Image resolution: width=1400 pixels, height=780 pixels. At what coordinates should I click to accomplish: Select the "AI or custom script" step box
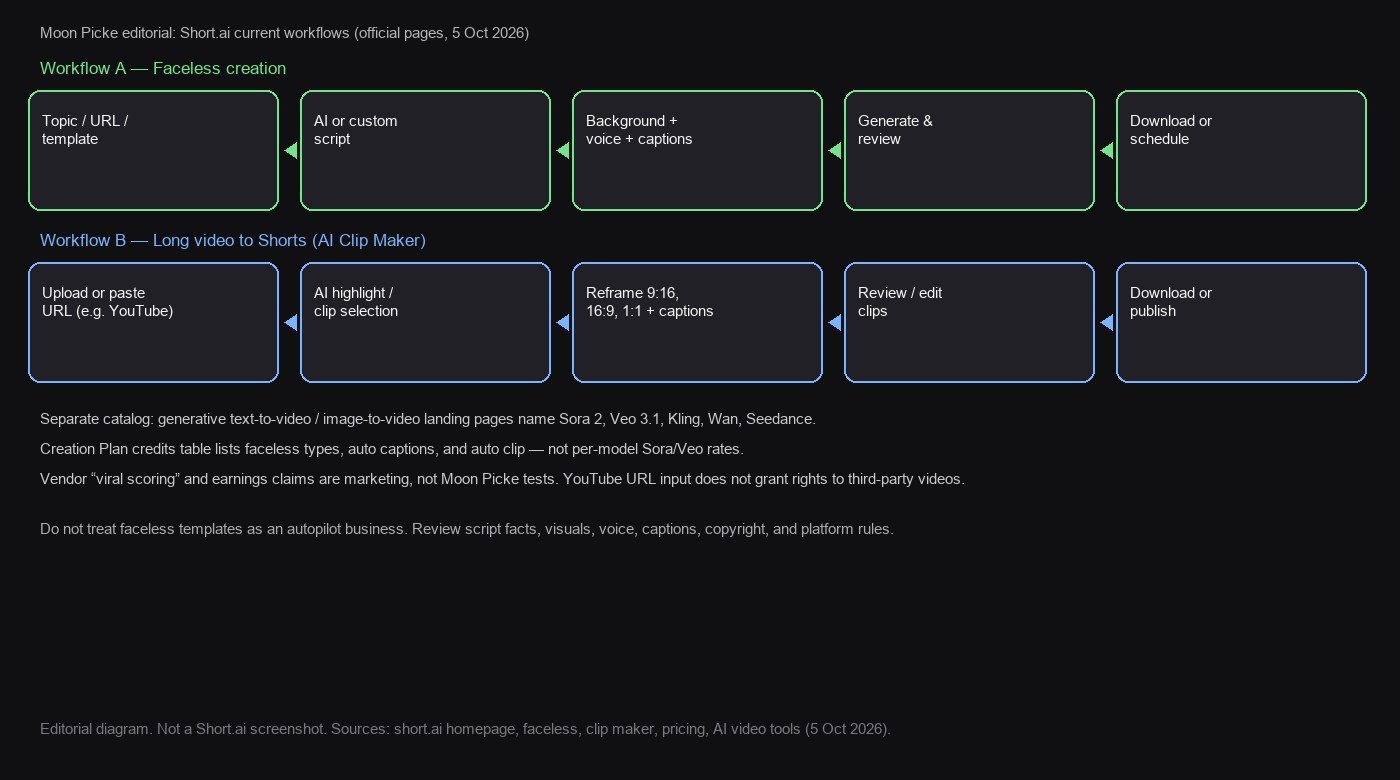425,151
